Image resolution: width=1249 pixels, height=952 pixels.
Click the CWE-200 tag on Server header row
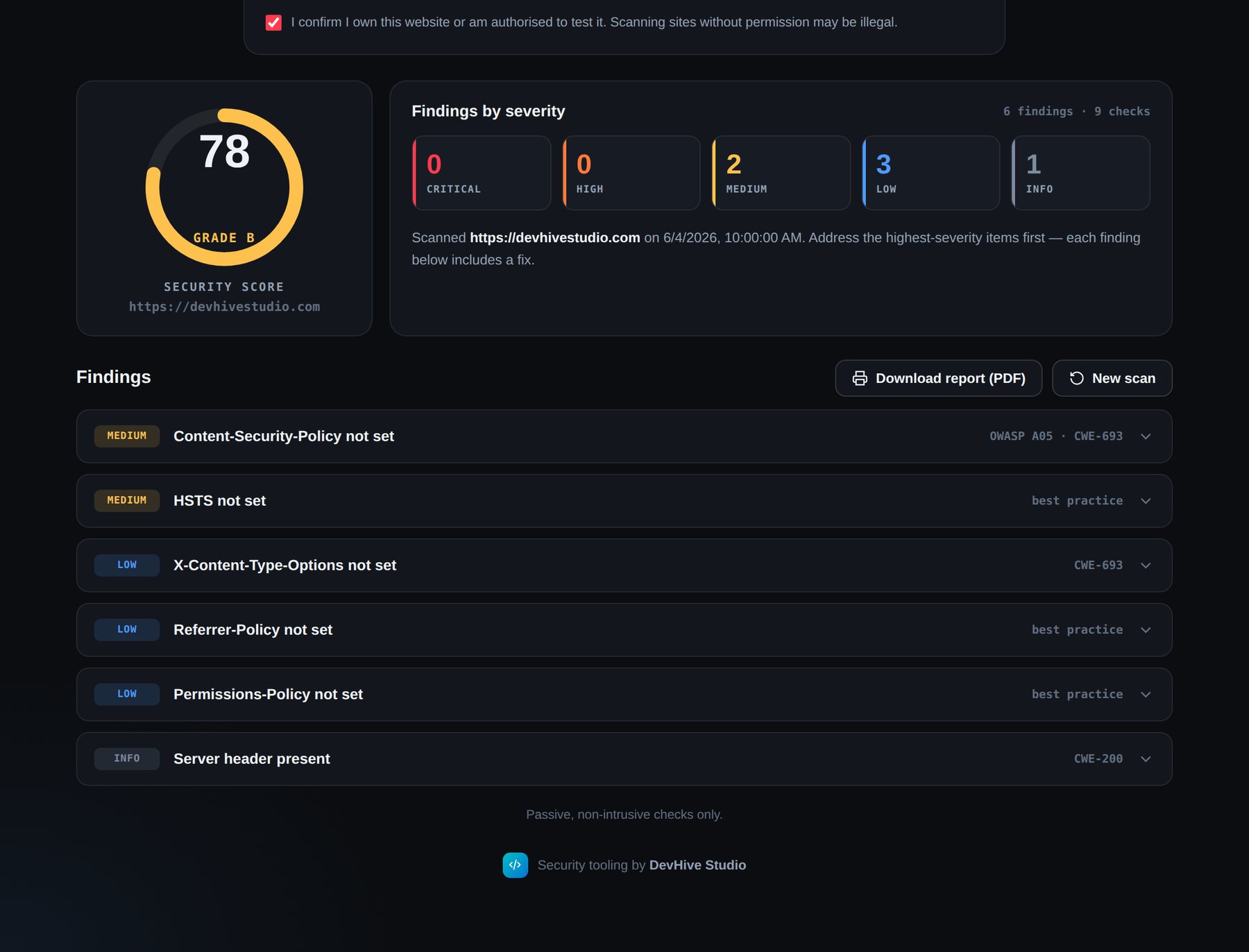tap(1098, 759)
